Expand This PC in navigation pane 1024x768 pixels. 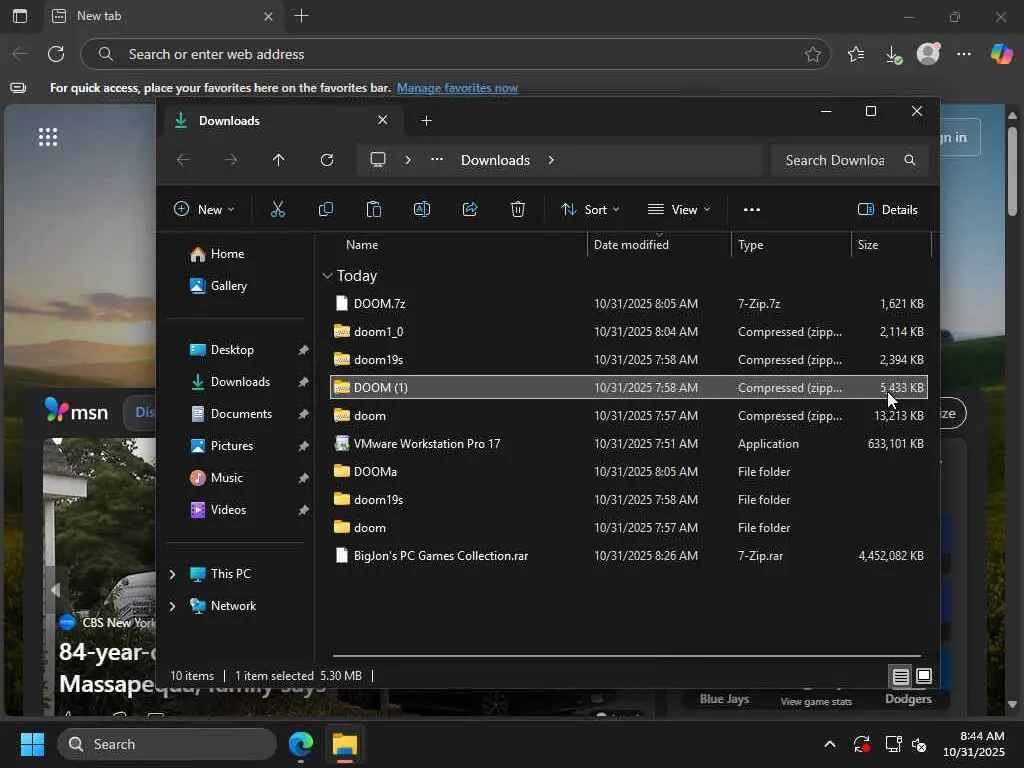[172, 574]
